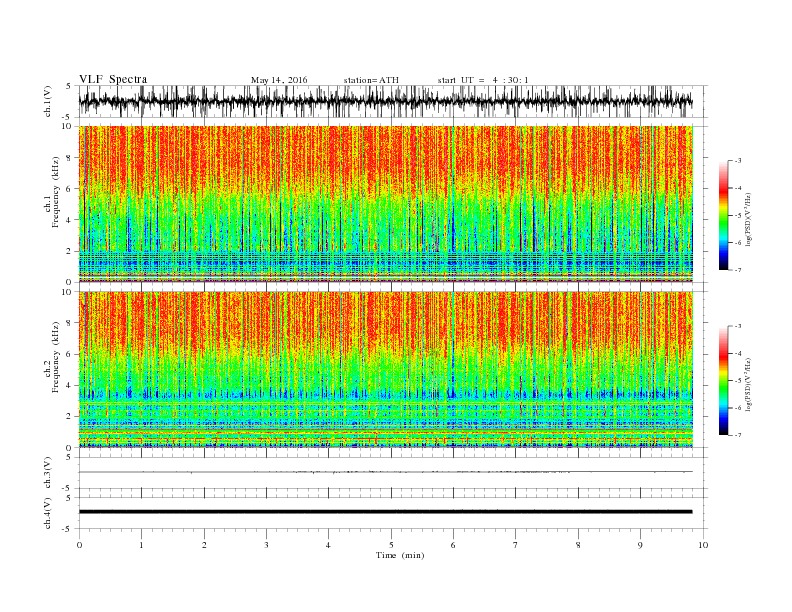Click the "5" tick on the time axis
Image resolution: width=792 pixels, height=612 pixels.
[391, 545]
